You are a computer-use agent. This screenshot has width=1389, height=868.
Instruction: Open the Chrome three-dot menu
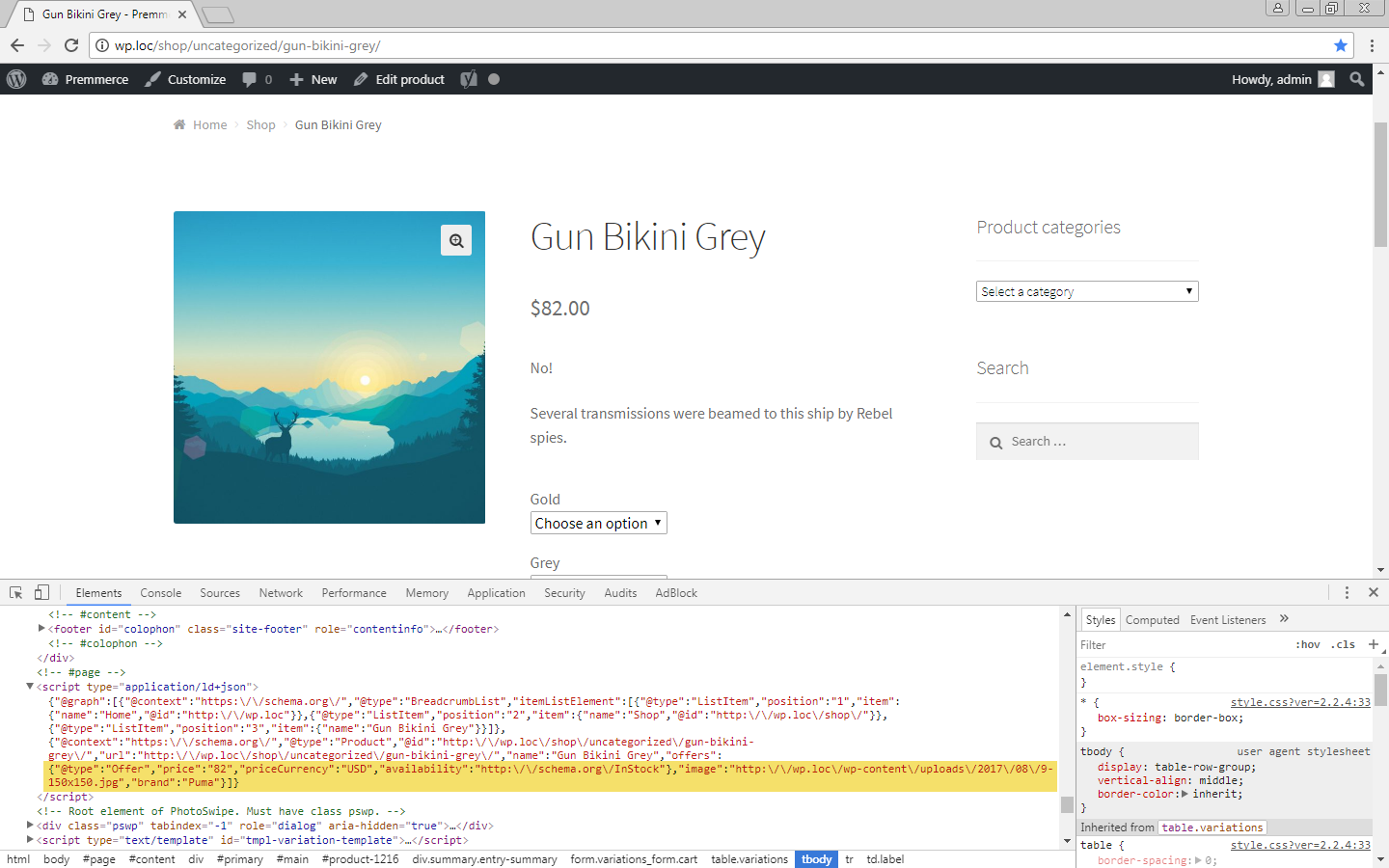point(1372,45)
